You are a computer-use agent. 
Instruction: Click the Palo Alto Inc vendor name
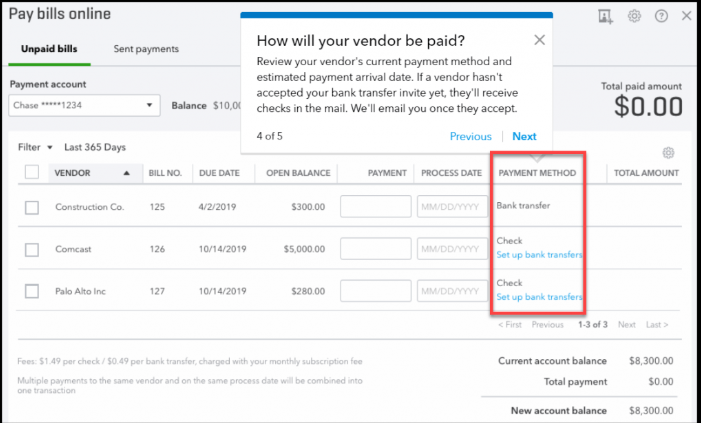click(x=80, y=291)
